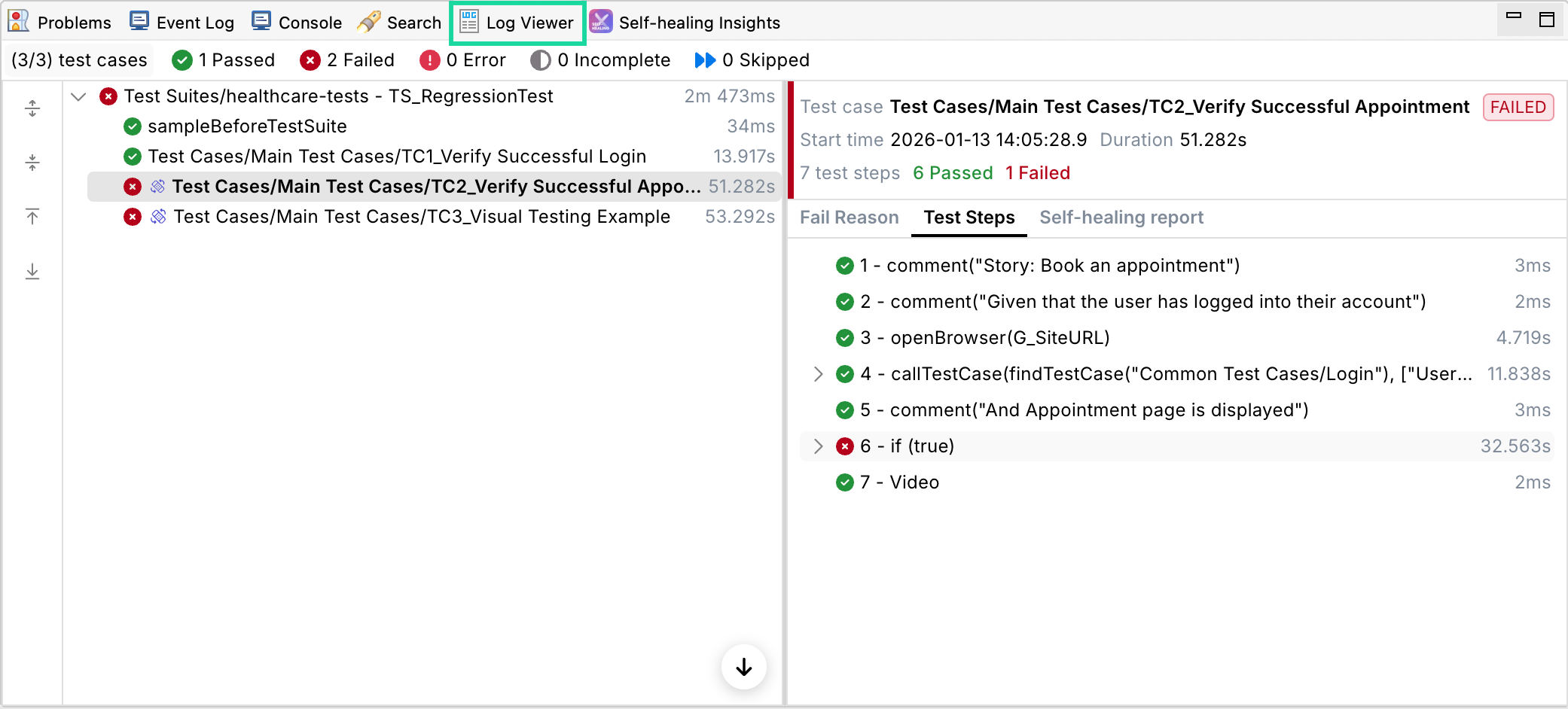Open the Log Viewer panel

click(517, 23)
